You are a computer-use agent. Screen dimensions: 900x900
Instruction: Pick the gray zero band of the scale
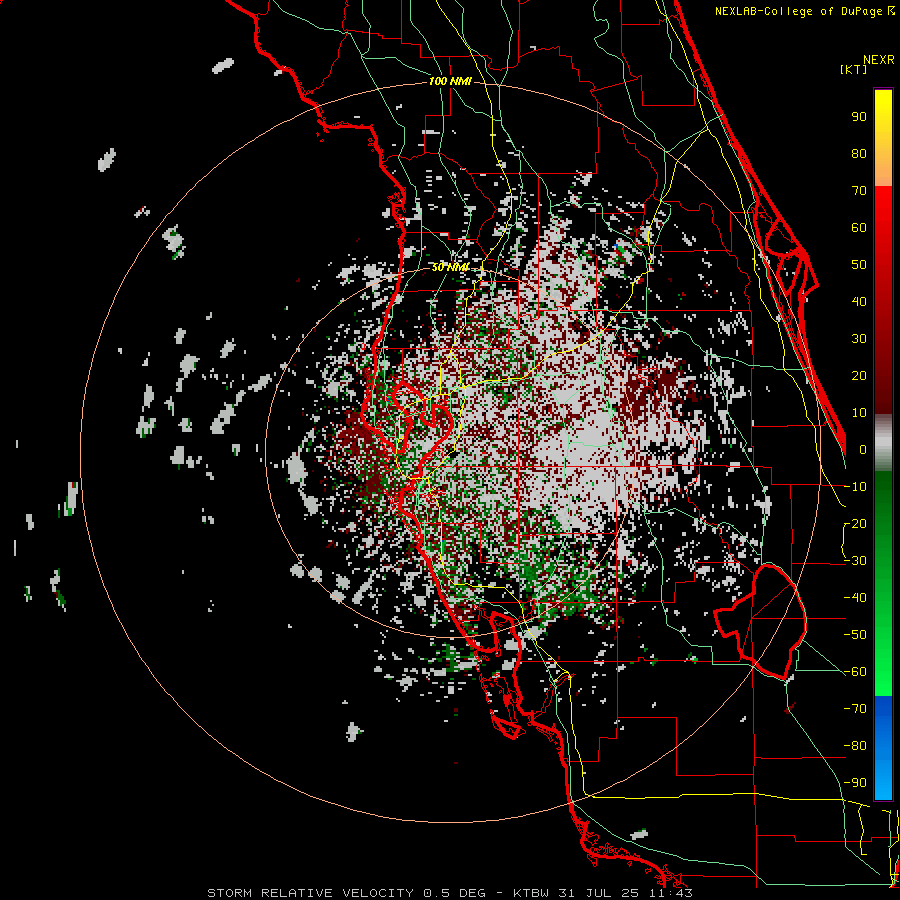click(x=883, y=443)
